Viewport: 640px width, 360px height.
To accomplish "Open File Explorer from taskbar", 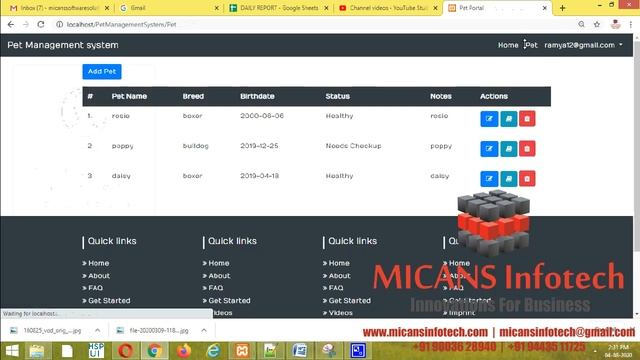I will click(x=37, y=351).
